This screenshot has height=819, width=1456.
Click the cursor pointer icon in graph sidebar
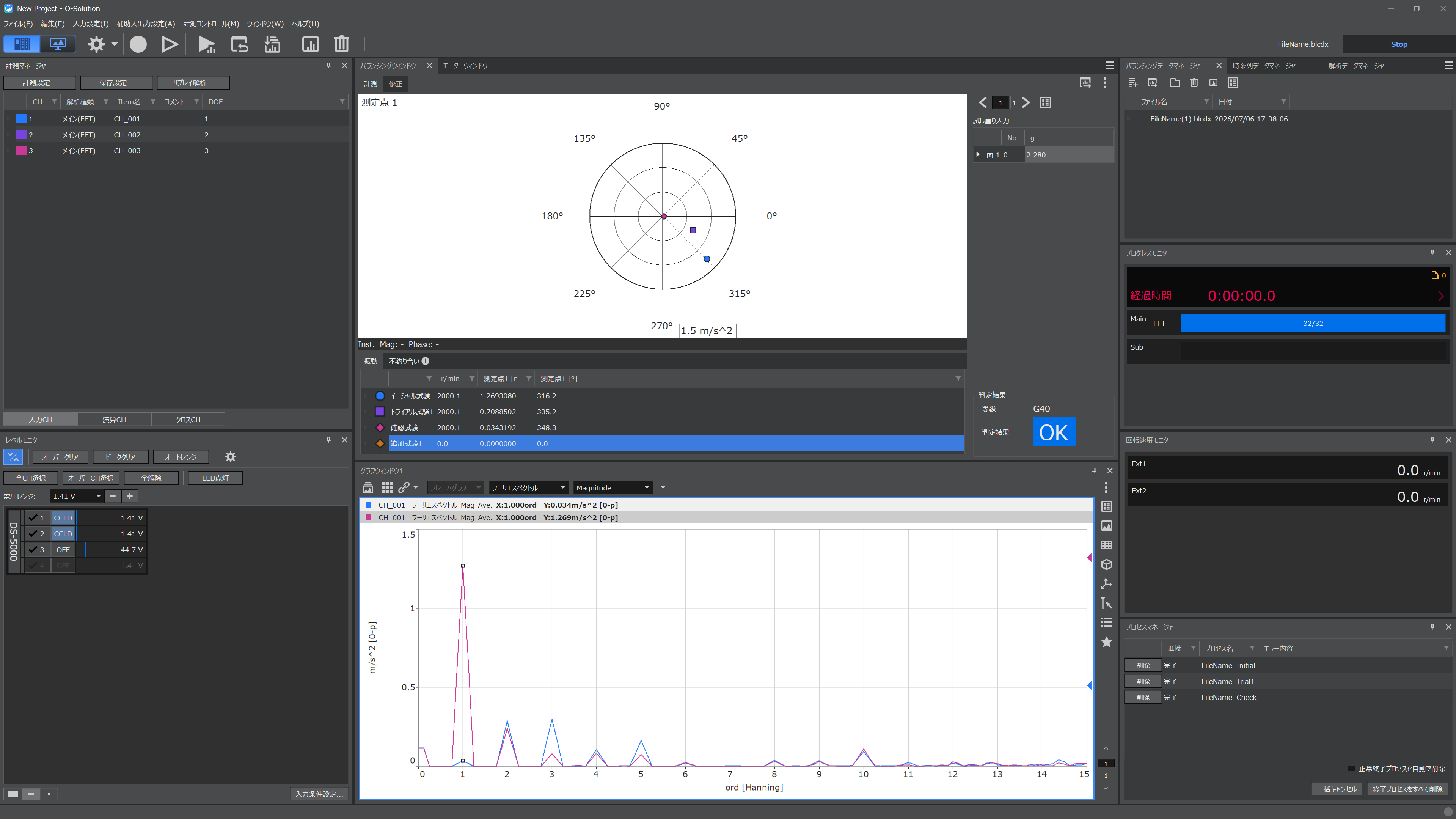(x=1107, y=603)
